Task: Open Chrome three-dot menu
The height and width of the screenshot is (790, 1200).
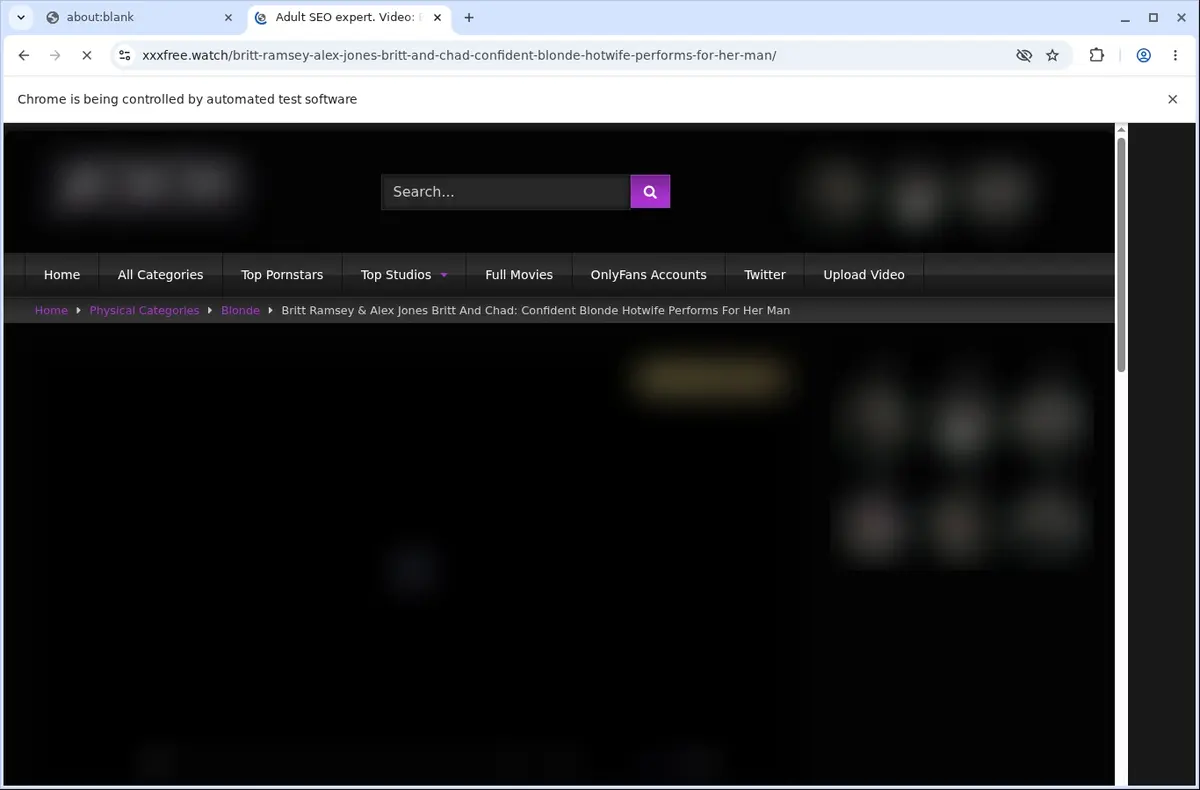Action: (1177, 56)
